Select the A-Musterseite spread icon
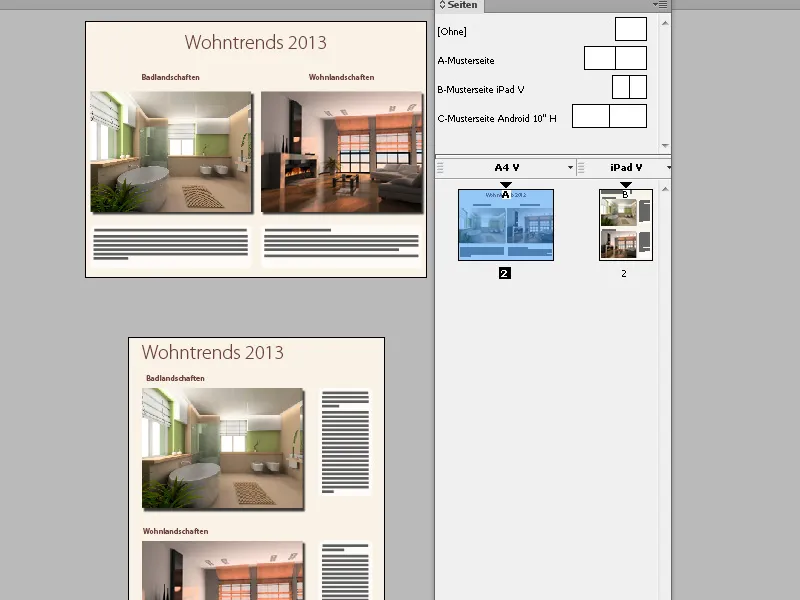Viewport: 800px width, 600px height. point(615,57)
